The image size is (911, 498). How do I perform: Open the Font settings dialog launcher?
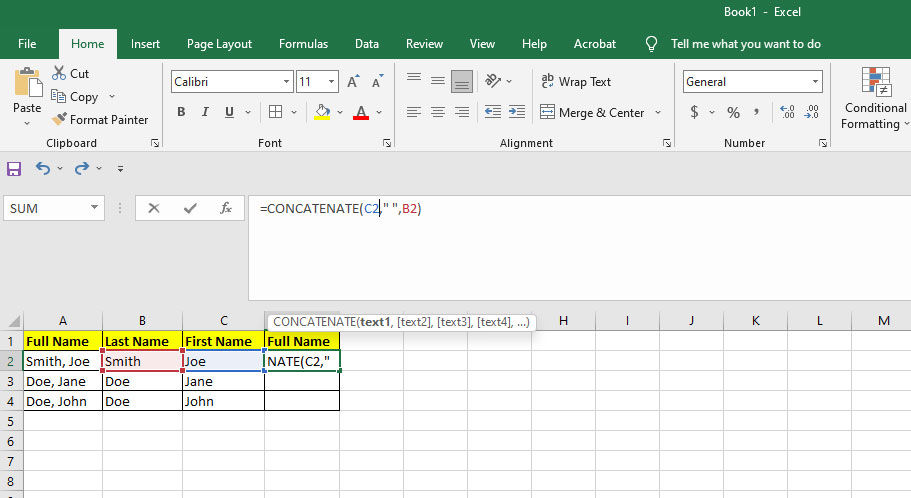pyautogui.click(x=387, y=143)
